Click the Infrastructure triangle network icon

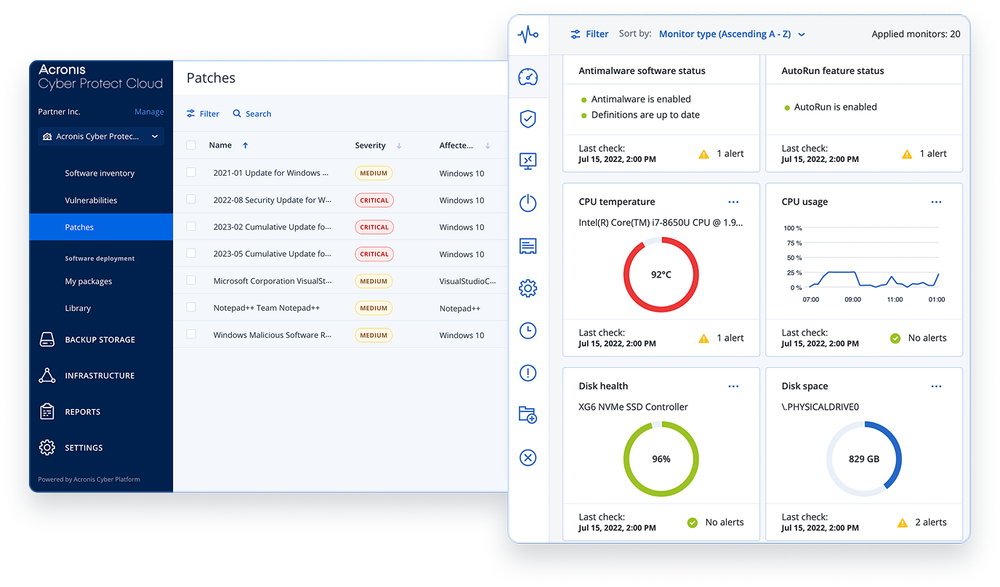(x=47, y=375)
